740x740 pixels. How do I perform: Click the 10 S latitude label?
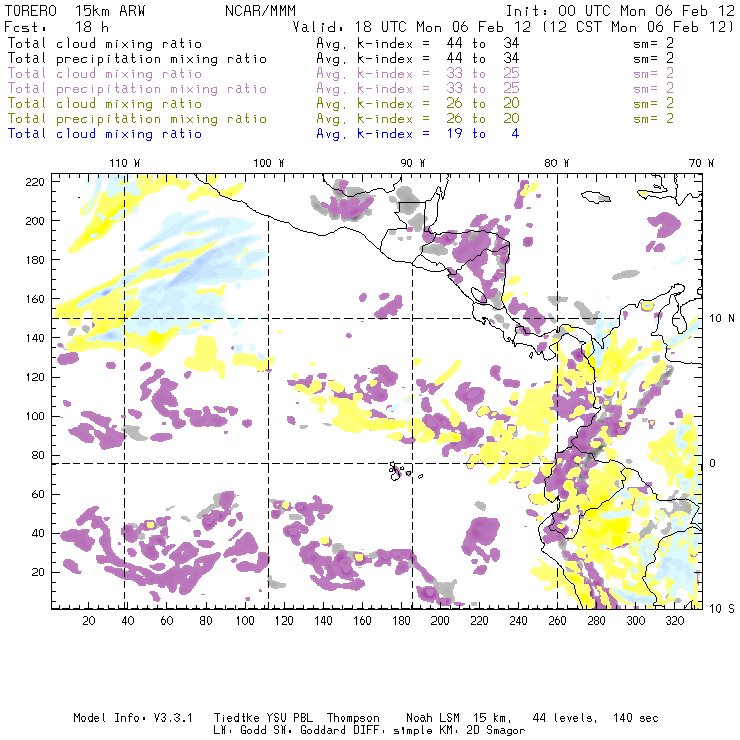(720, 608)
